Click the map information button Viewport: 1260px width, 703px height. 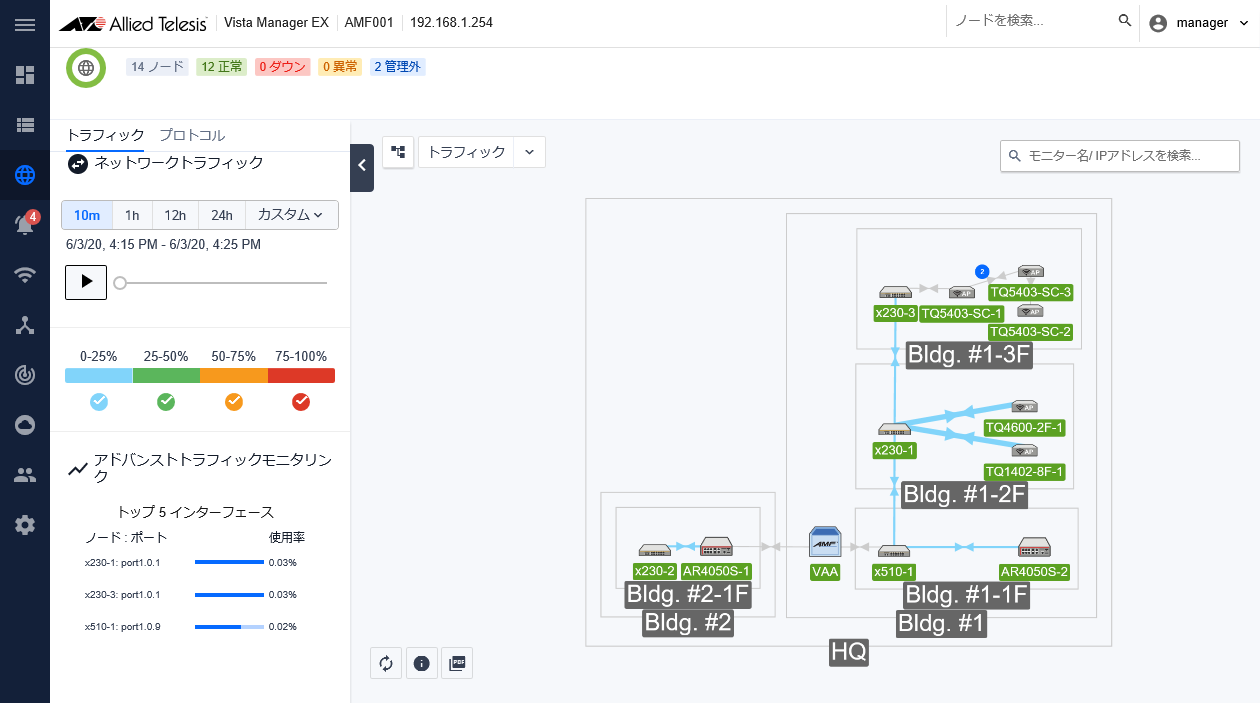click(x=421, y=663)
